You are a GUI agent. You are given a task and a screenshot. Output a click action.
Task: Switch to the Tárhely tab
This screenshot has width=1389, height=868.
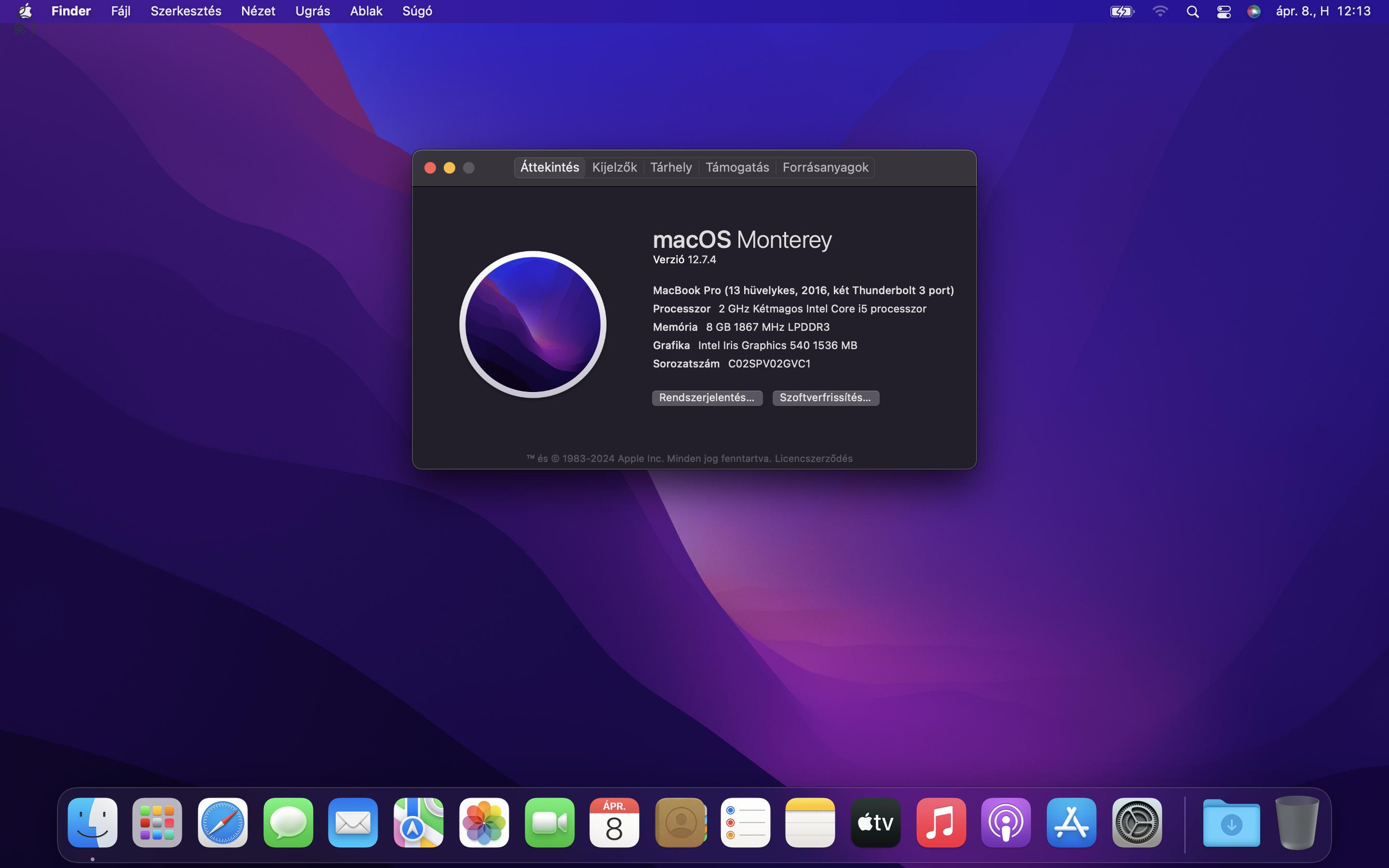[671, 167]
